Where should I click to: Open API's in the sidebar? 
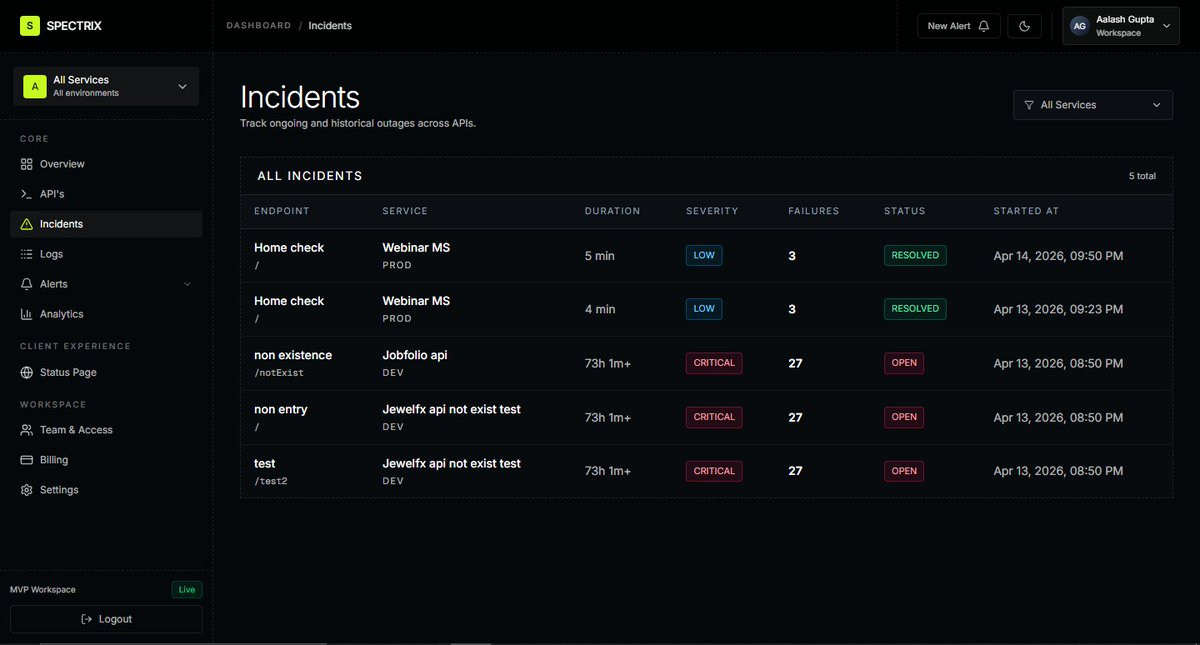pos(106,194)
